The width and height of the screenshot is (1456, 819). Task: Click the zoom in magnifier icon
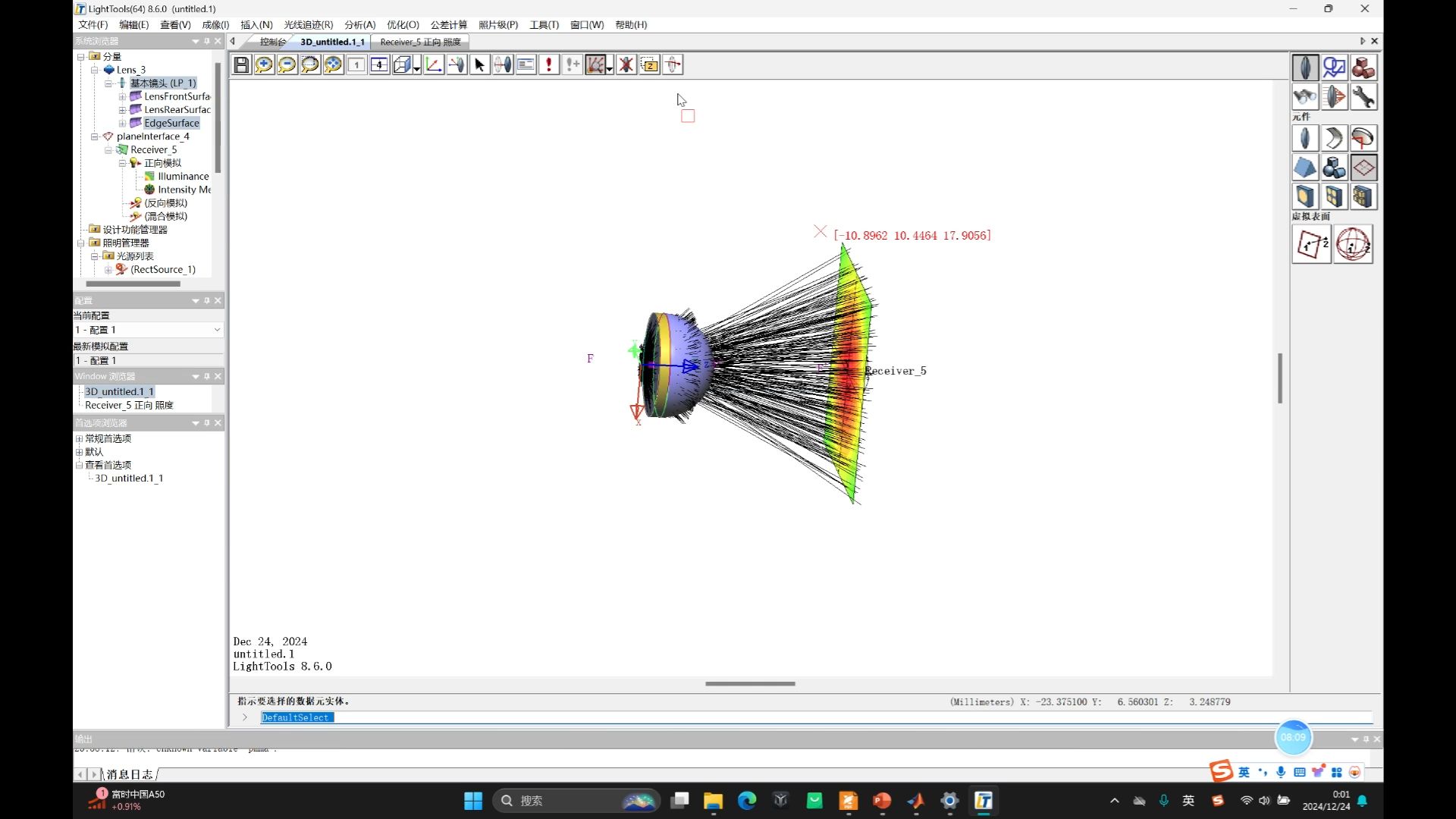[x=264, y=65]
